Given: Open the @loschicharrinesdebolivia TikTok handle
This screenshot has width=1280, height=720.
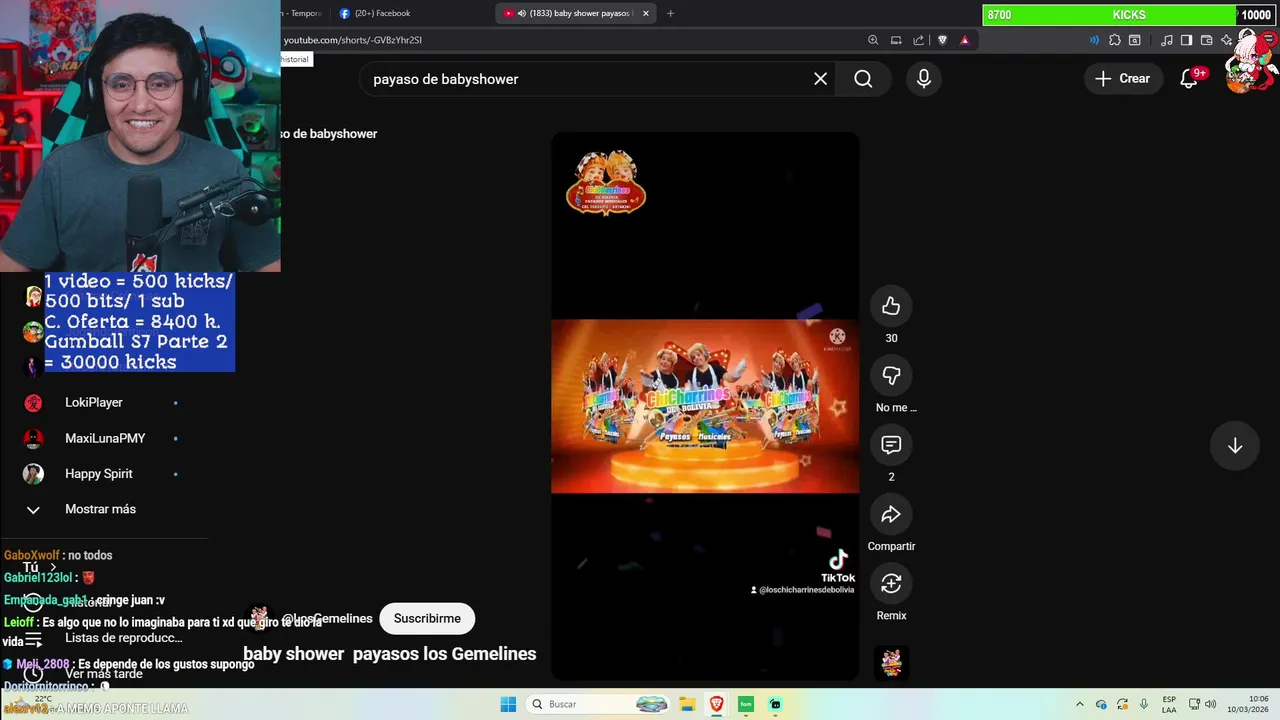Looking at the screenshot, I should tap(803, 590).
